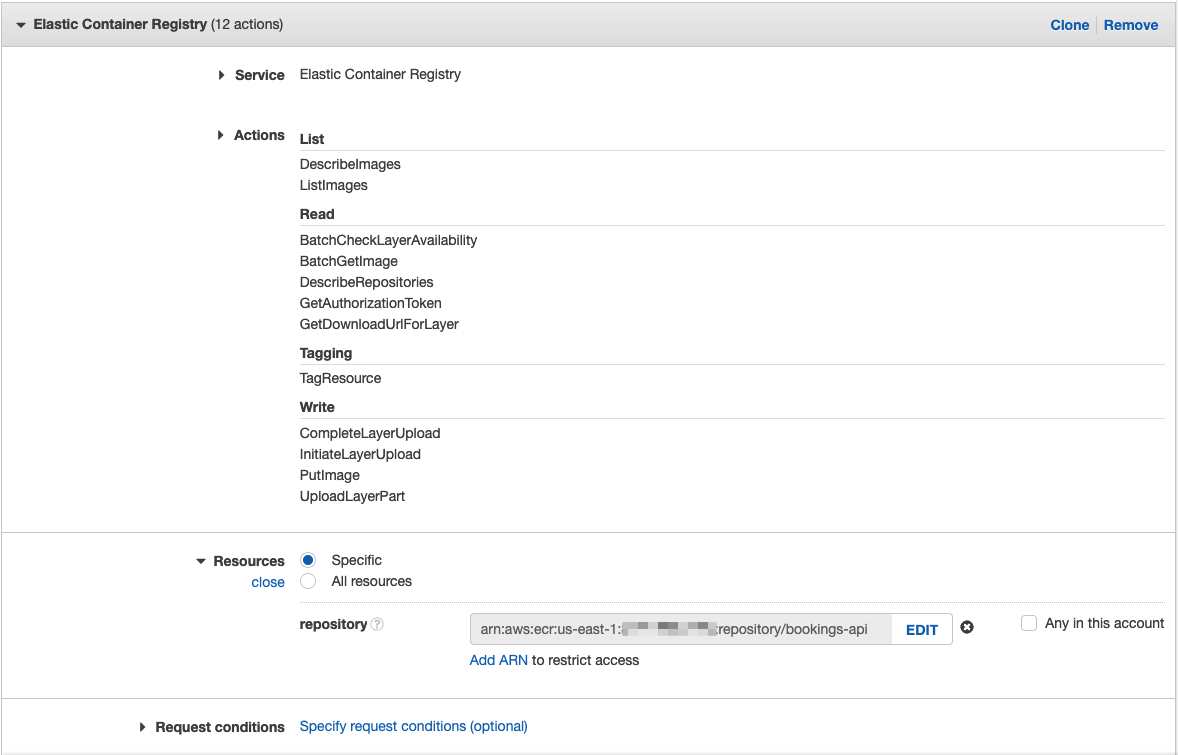This screenshot has width=1178, height=755.
Task: Click the Read access level heading
Action: [317, 214]
